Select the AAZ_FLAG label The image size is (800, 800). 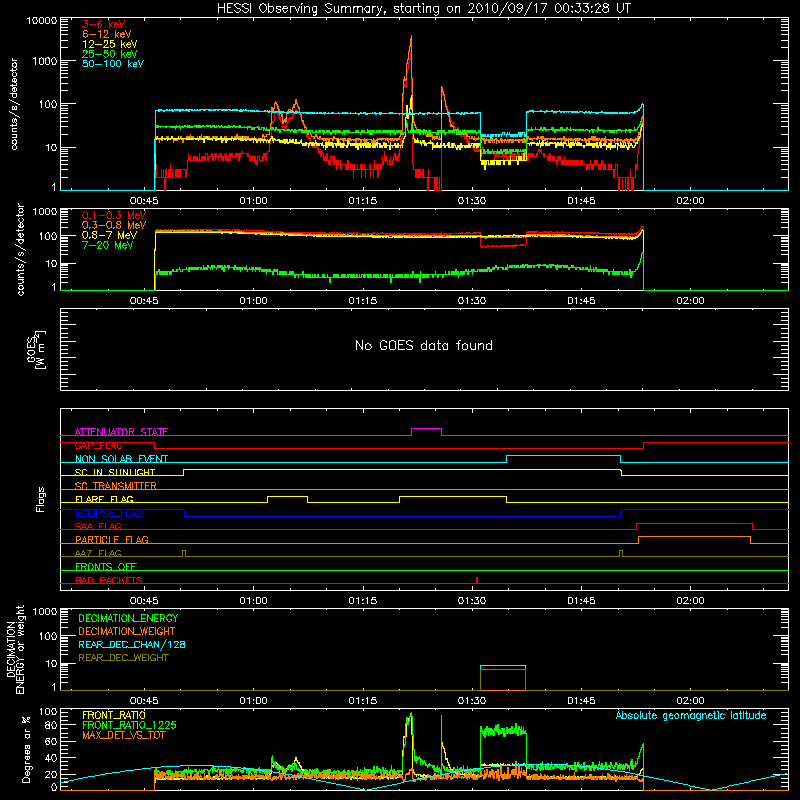coord(98,553)
